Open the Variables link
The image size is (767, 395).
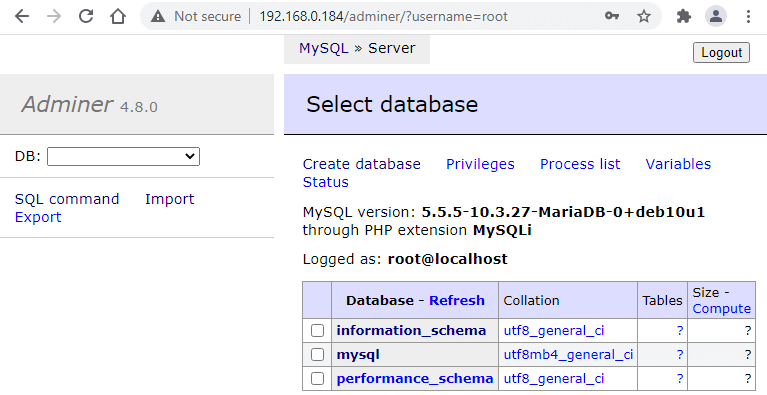click(x=678, y=164)
